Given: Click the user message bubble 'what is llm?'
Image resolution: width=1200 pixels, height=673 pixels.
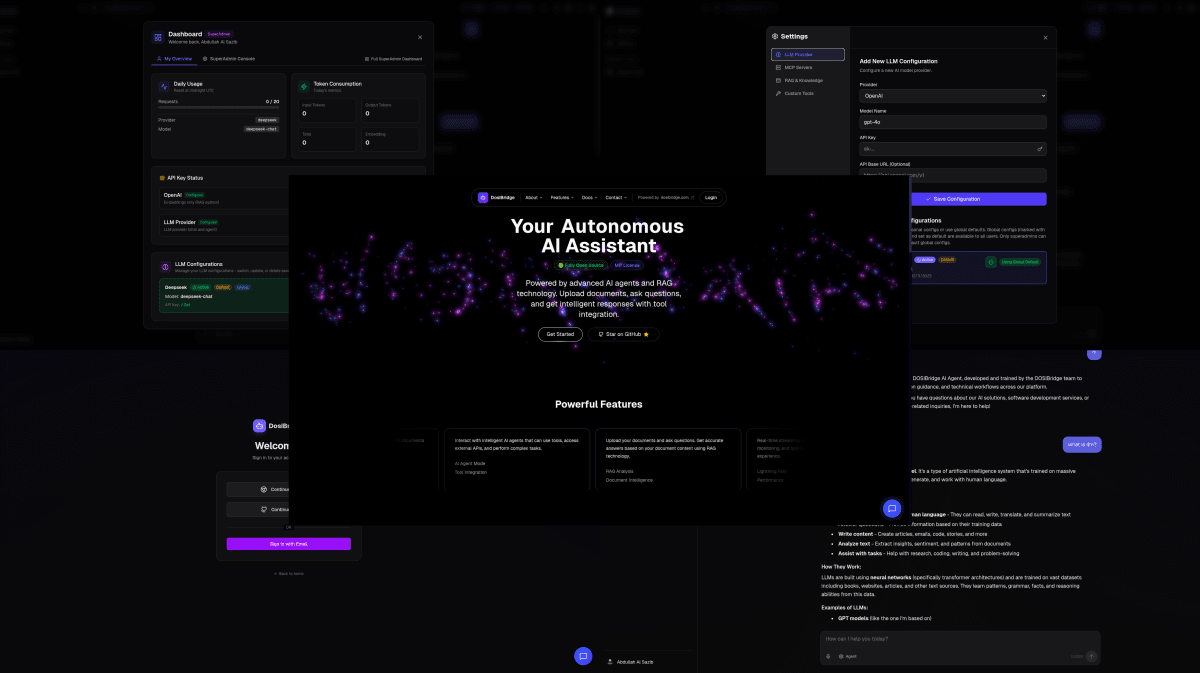Looking at the screenshot, I should (x=1082, y=444).
